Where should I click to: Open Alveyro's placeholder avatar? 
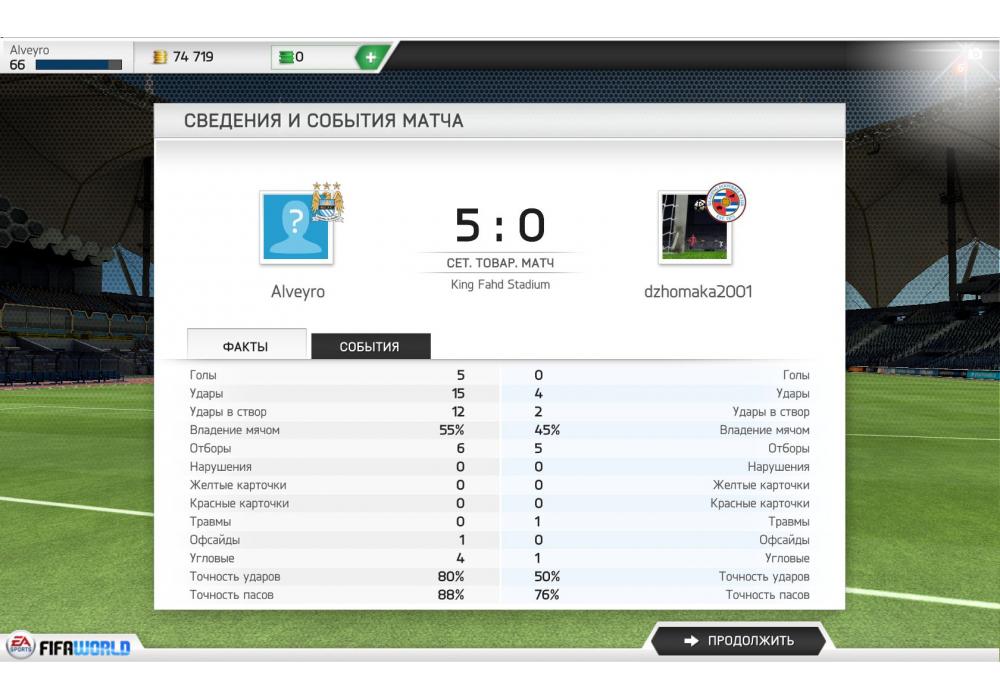coord(296,228)
